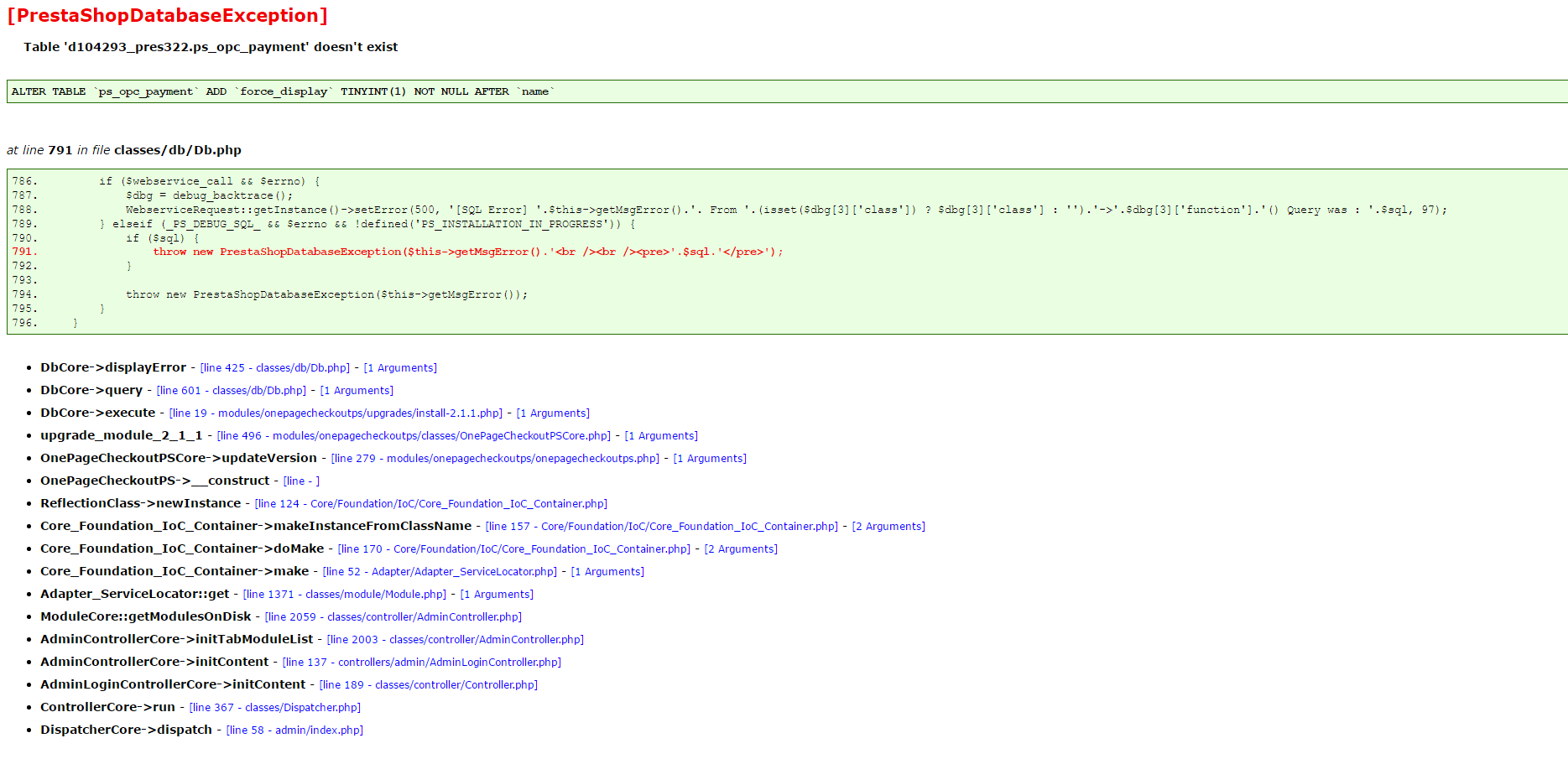
Task: Show arguments for DbCore->displayError
Action: (400, 368)
